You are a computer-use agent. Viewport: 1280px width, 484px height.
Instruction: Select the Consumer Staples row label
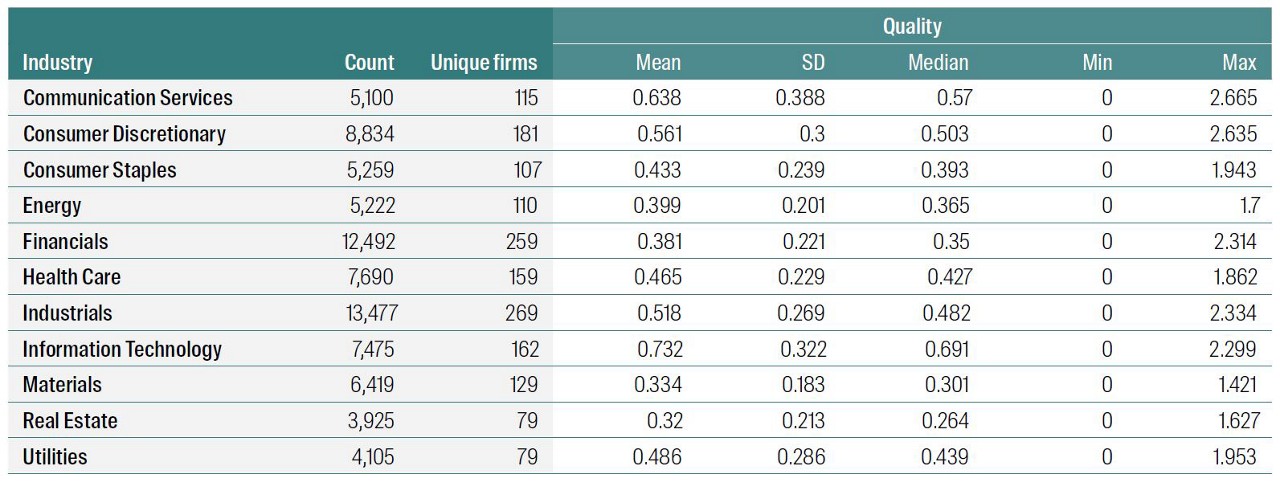(x=100, y=170)
